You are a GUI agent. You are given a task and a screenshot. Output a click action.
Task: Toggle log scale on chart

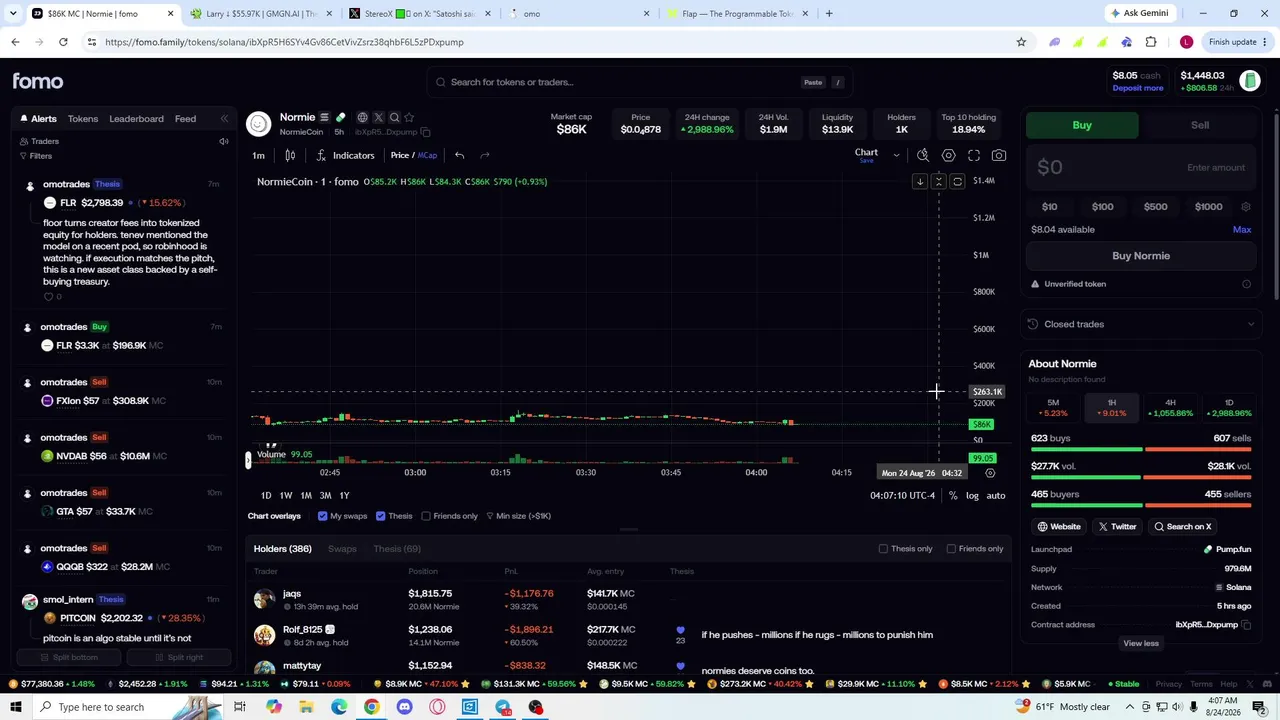(972, 496)
